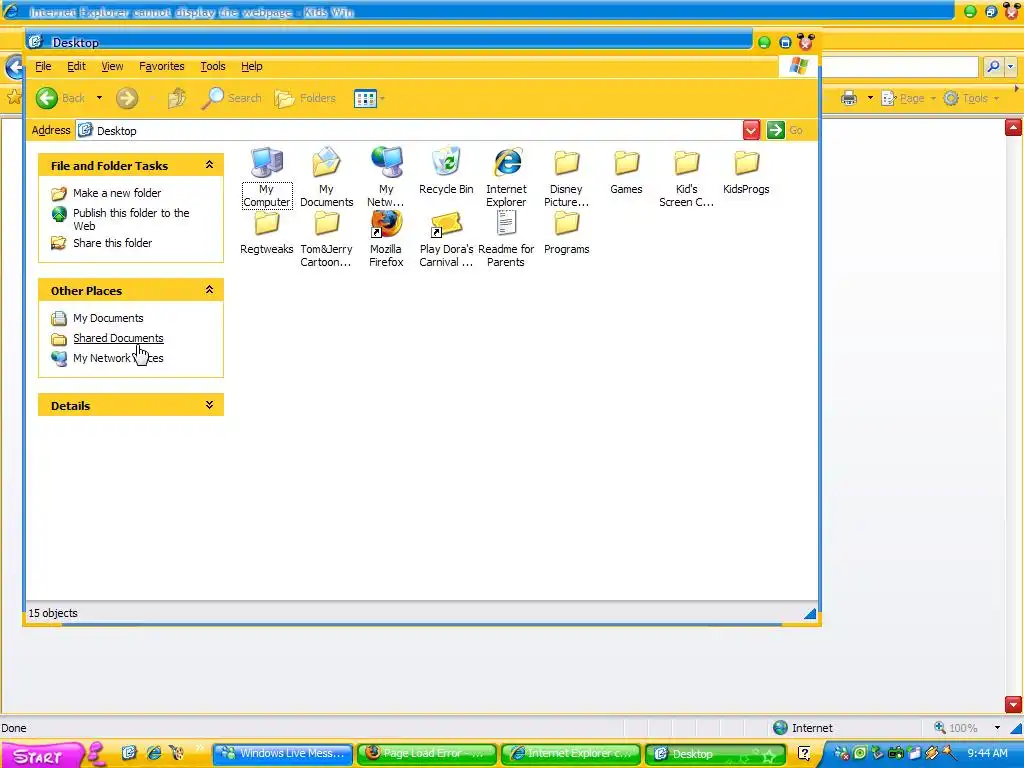Click the Start button
Viewport: 1024px width, 768px height.
coord(43,755)
